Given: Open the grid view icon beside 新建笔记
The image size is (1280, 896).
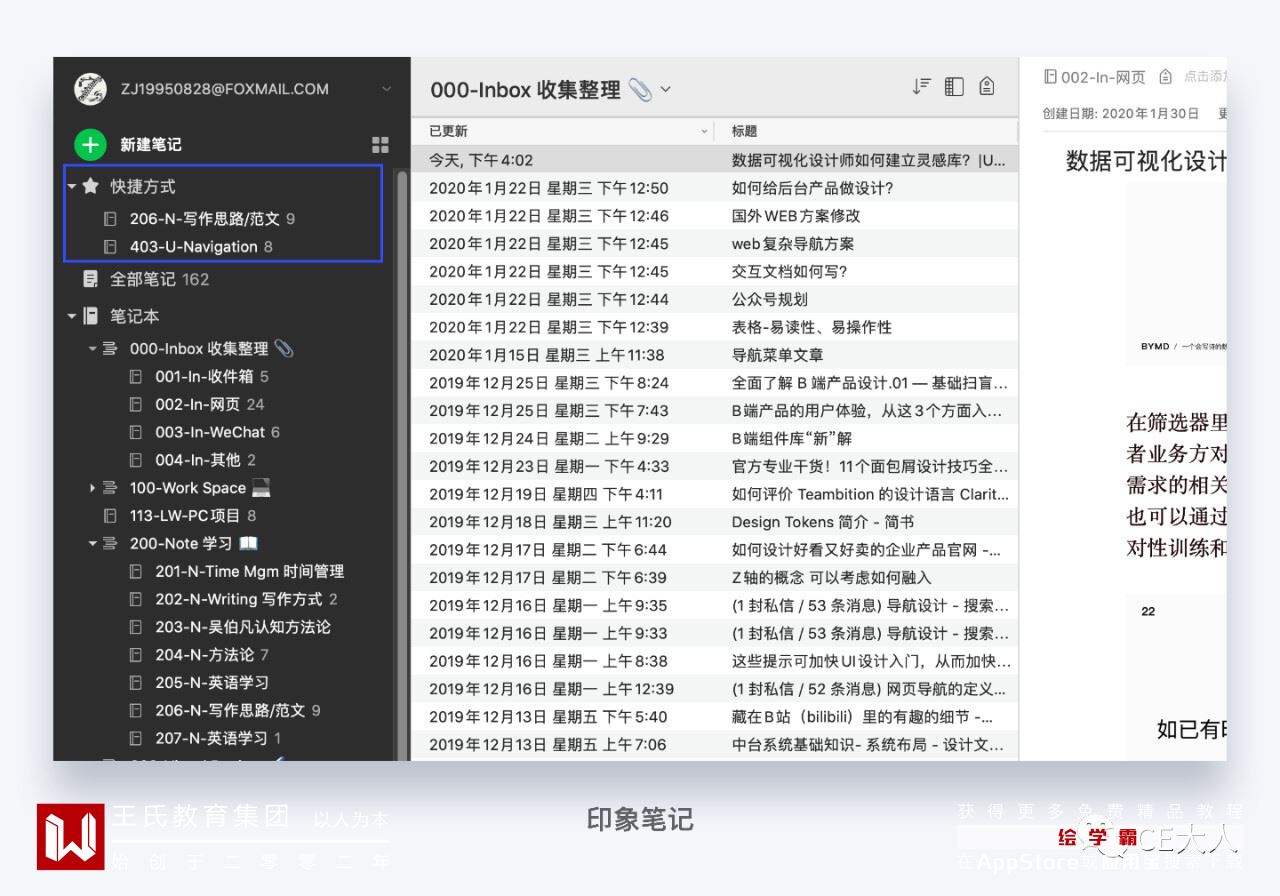Looking at the screenshot, I should click(380, 145).
